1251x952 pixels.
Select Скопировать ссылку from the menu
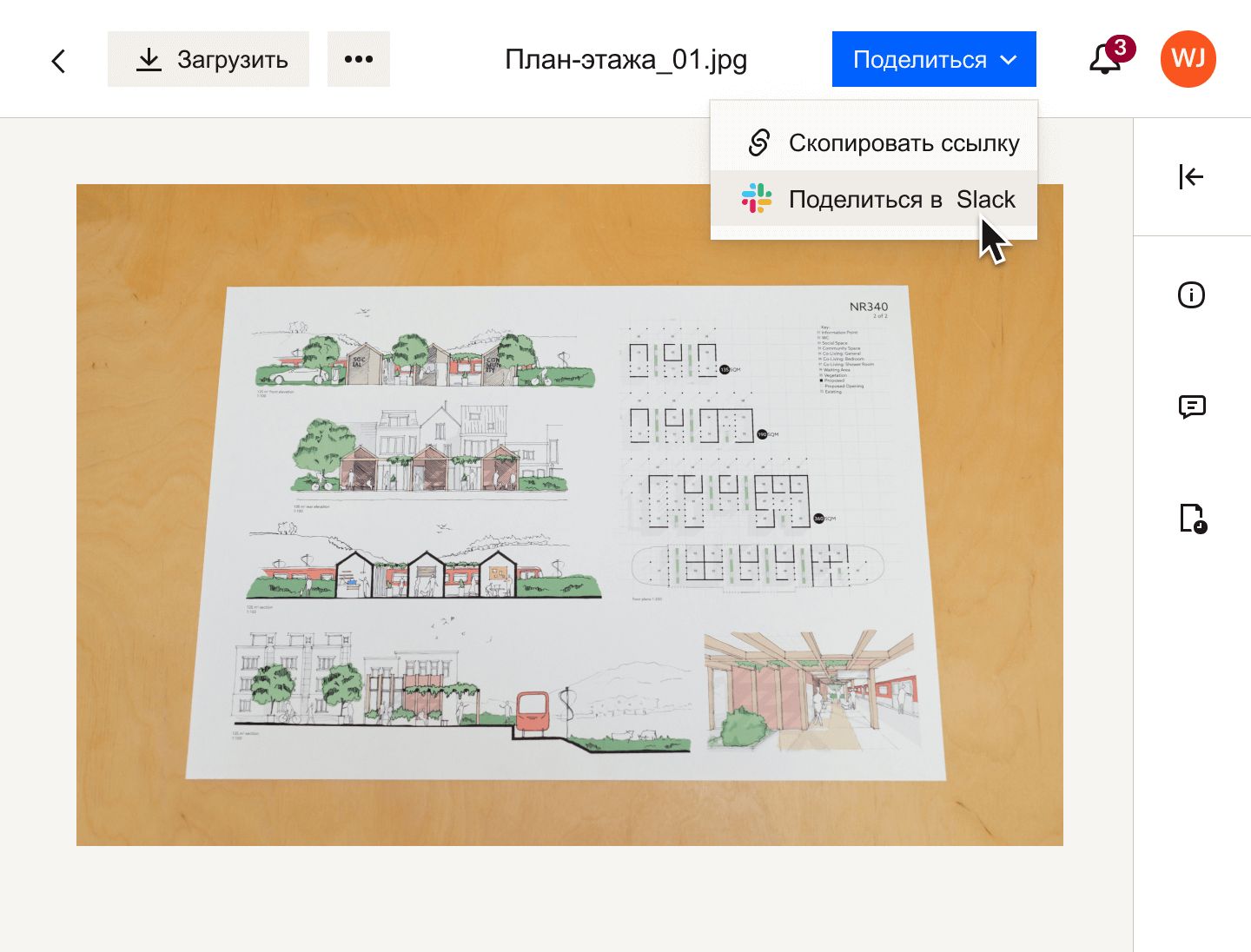[903, 142]
